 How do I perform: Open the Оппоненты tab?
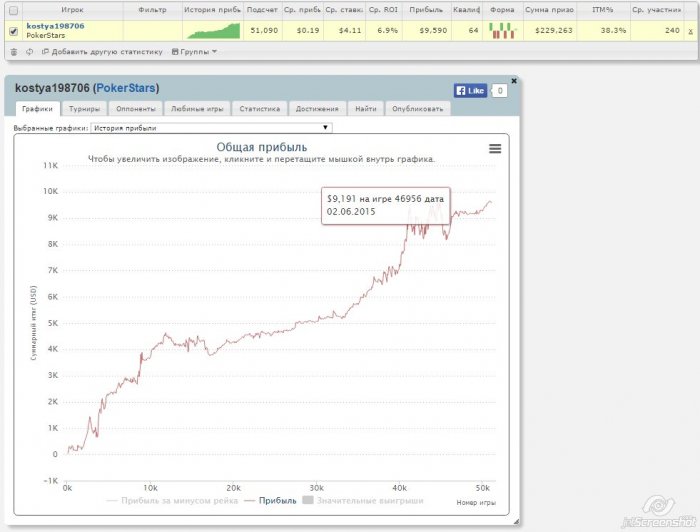click(136, 108)
